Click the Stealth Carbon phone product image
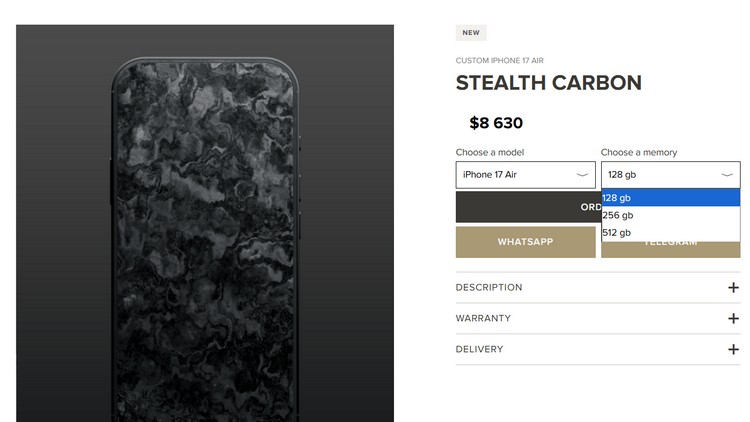The image size is (750, 422). pyautogui.click(x=205, y=223)
